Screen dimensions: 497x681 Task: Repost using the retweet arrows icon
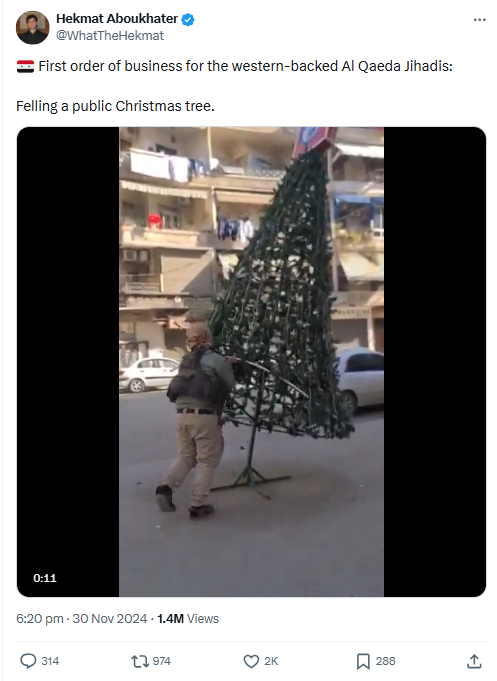click(140, 661)
